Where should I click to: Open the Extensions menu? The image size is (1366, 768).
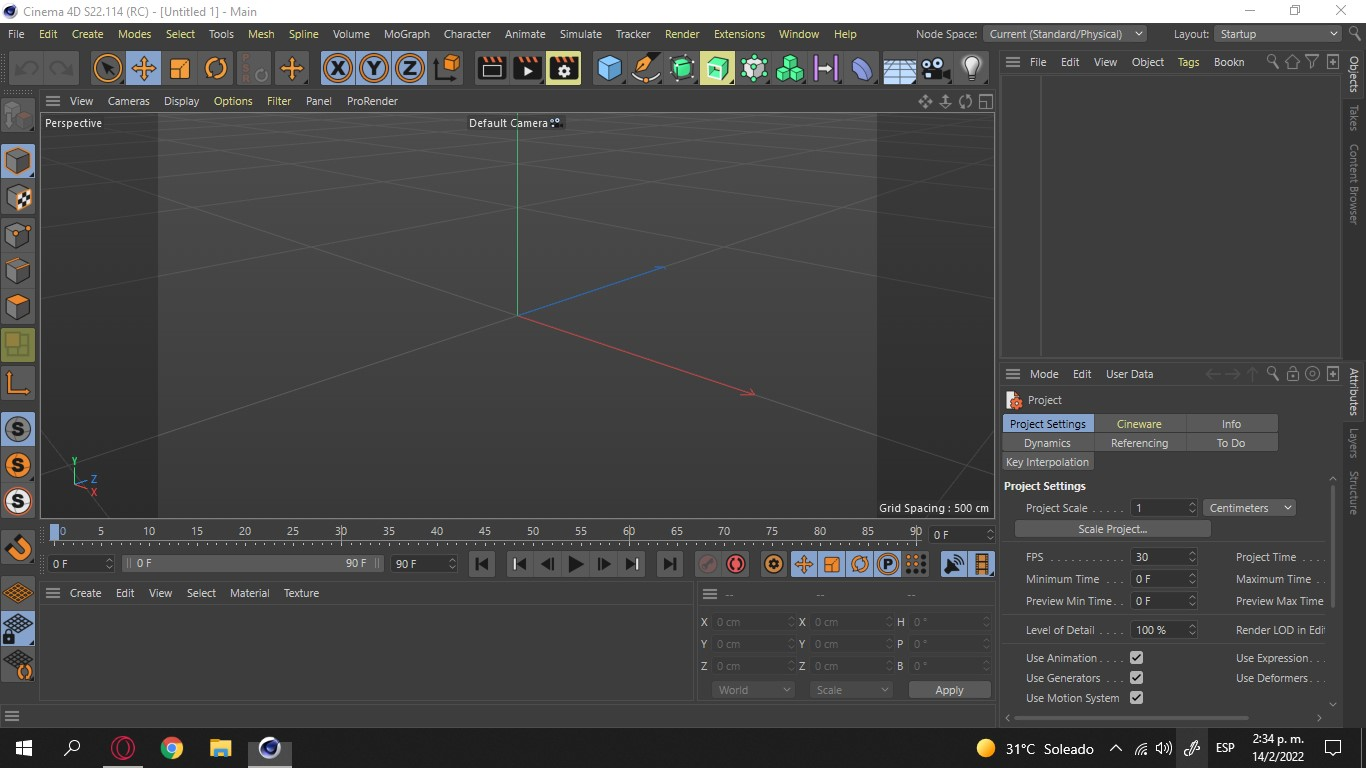[739, 34]
